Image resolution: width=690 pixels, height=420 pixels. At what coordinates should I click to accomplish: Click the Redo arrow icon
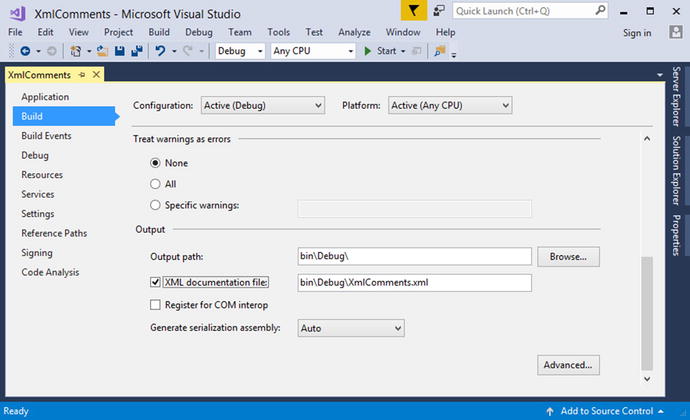point(188,51)
